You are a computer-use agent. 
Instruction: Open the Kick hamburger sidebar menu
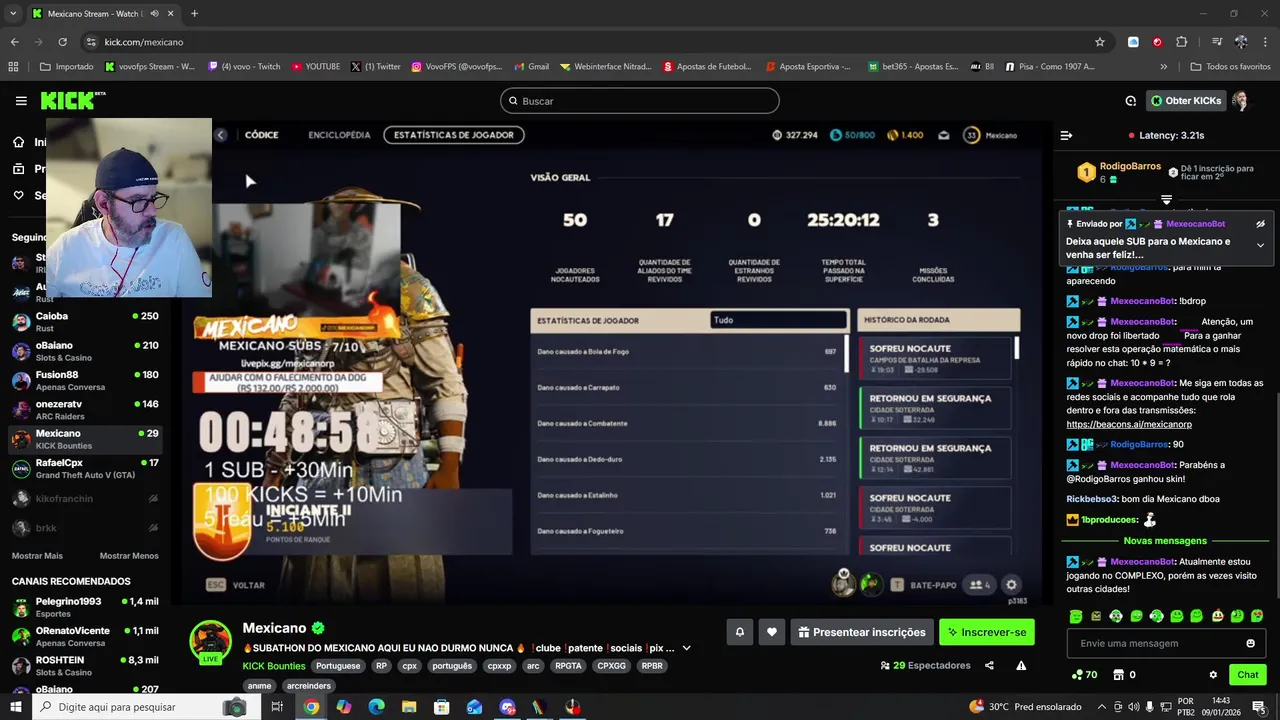(x=21, y=101)
